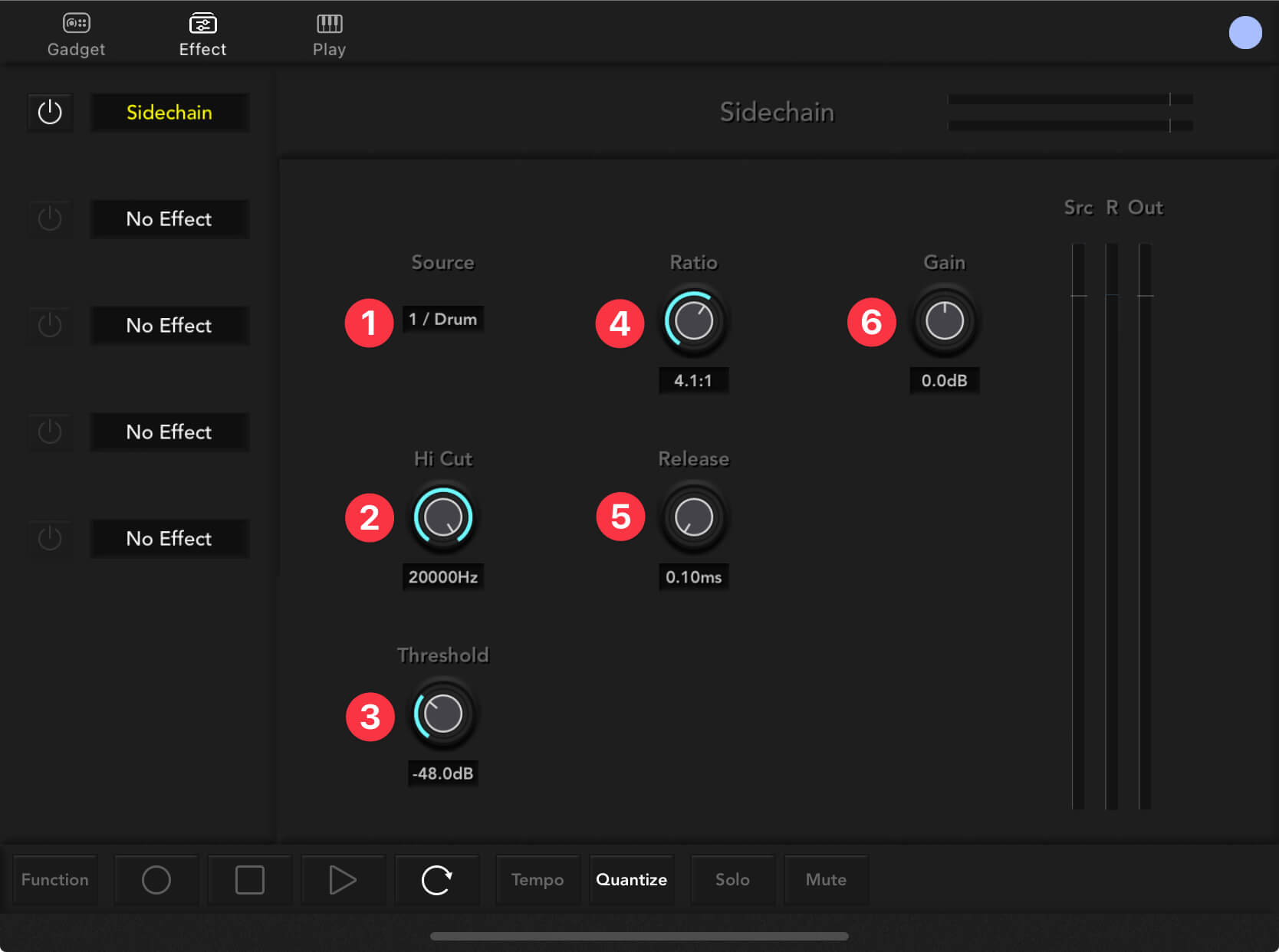
Task: Toggle the Sidechain effect power button
Action: pos(50,113)
